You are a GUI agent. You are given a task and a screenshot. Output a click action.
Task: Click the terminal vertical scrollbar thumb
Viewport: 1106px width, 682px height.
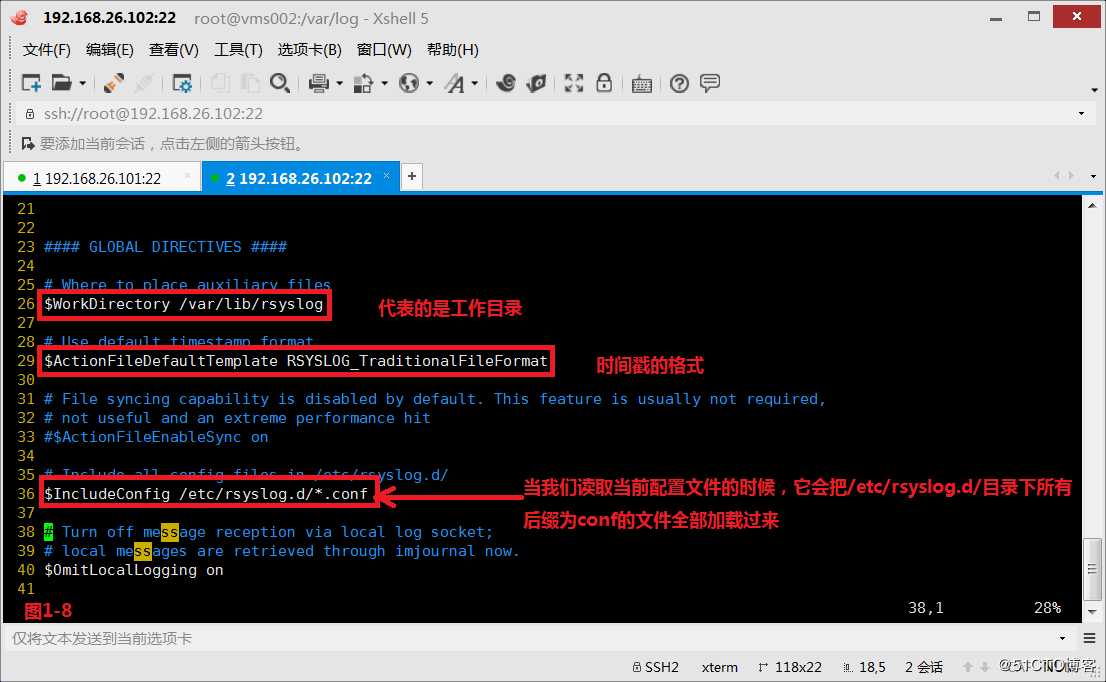[x=1092, y=568]
